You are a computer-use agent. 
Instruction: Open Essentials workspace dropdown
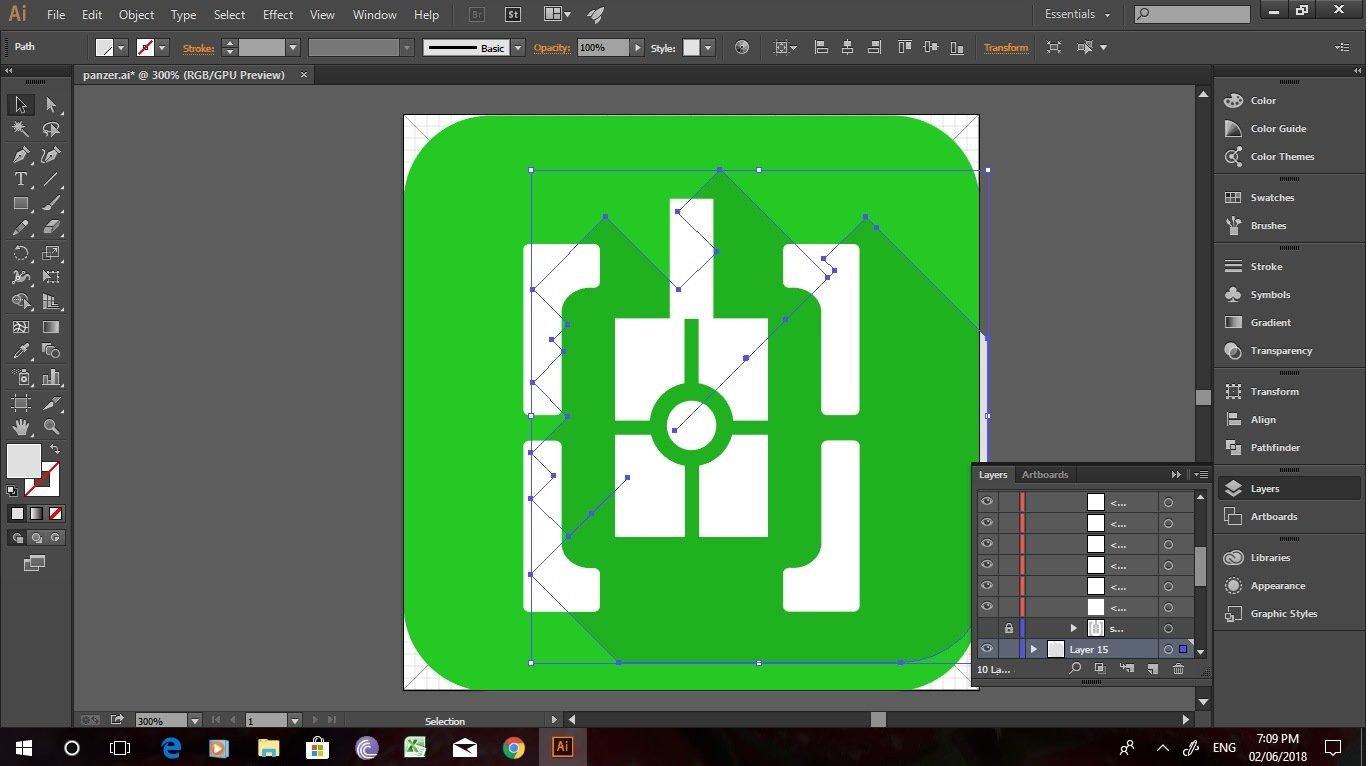pos(1078,14)
